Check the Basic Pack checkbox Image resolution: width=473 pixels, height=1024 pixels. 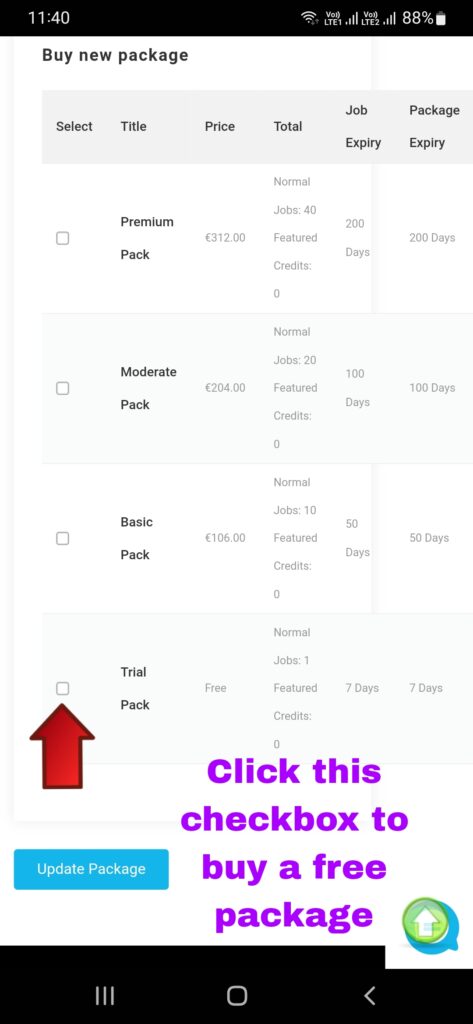pos(62,539)
